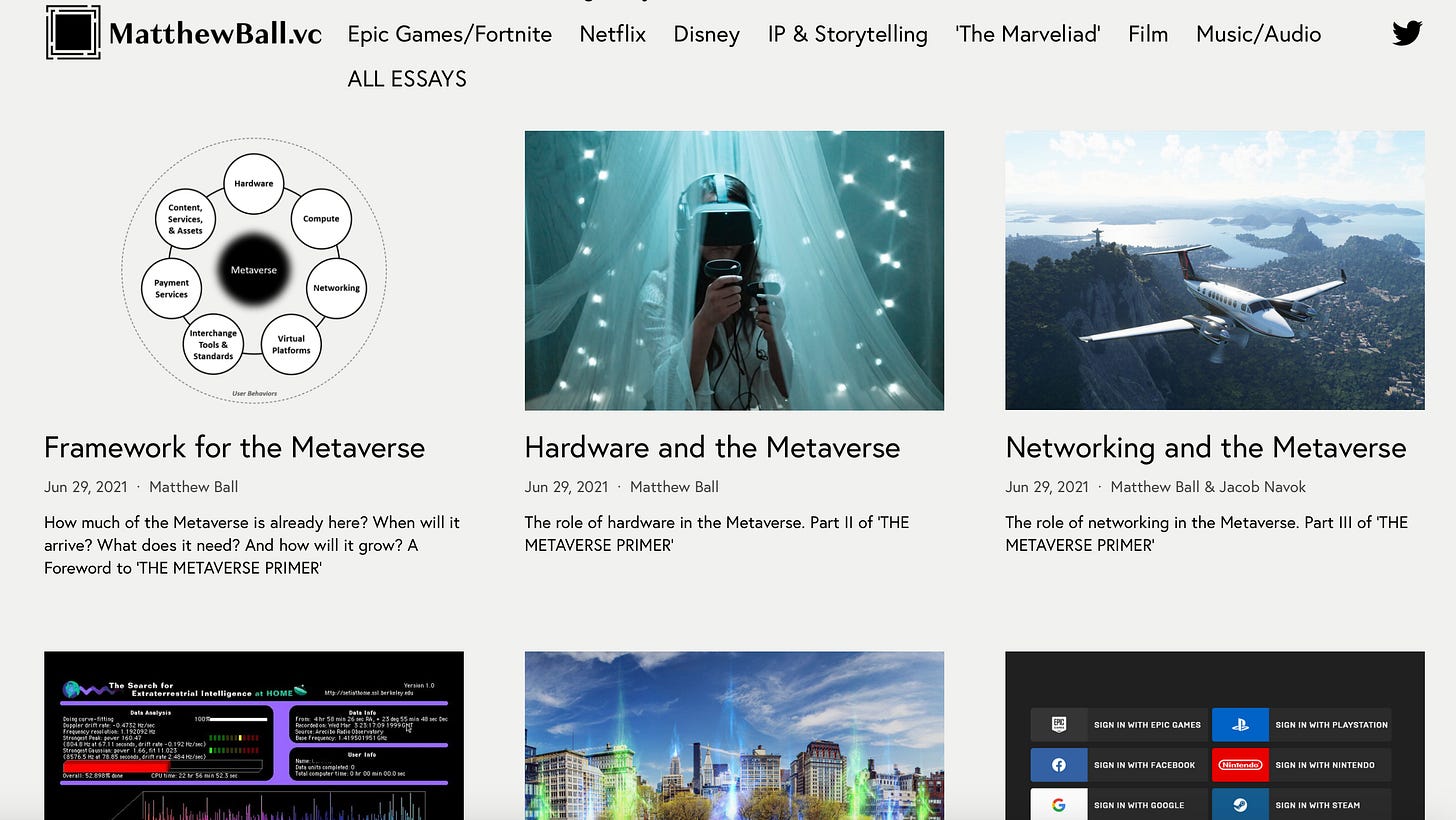Click the PlayStation logo icon

coord(1240,724)
